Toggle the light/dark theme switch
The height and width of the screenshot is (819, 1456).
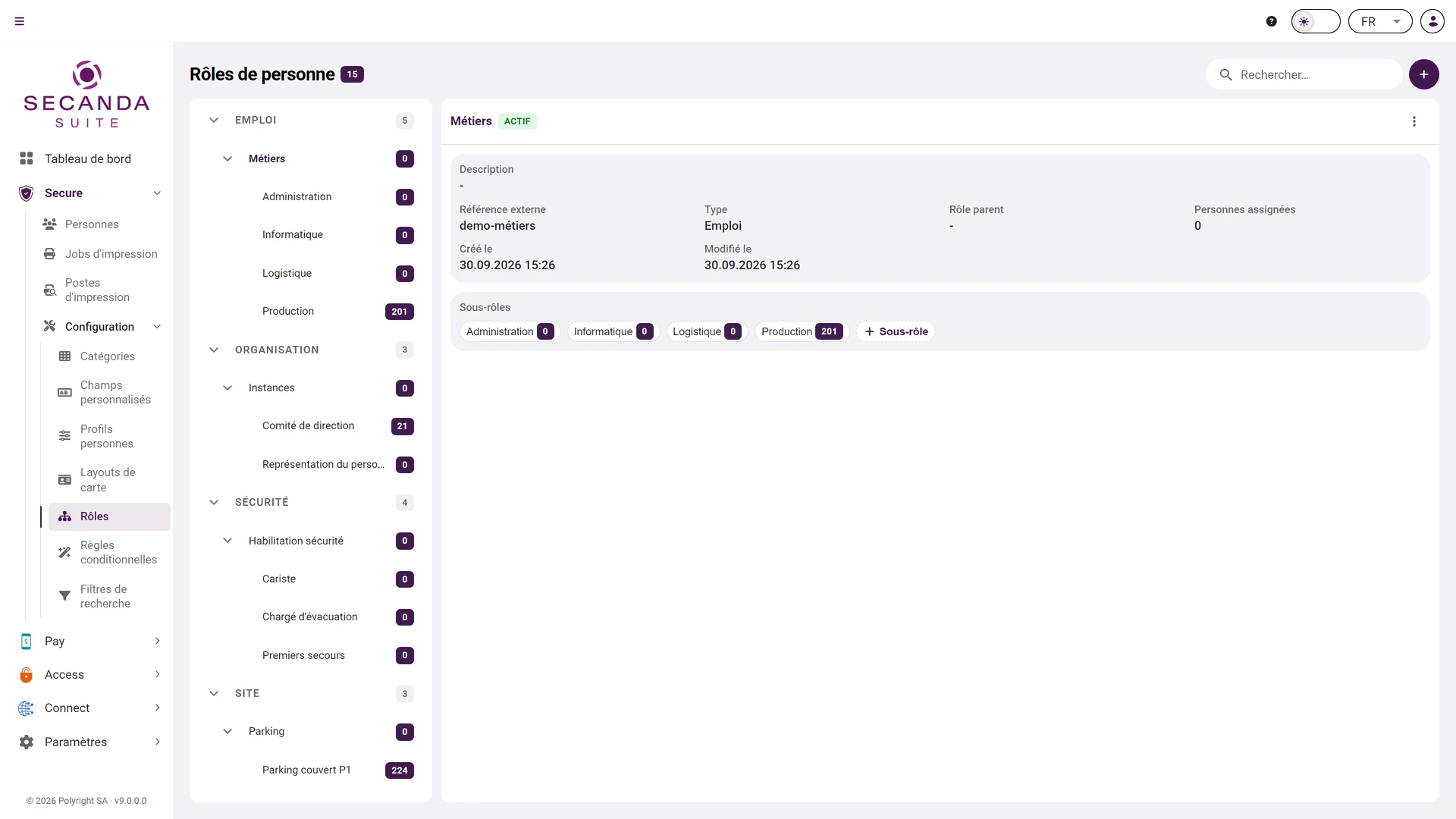[x=1316, y=21]
